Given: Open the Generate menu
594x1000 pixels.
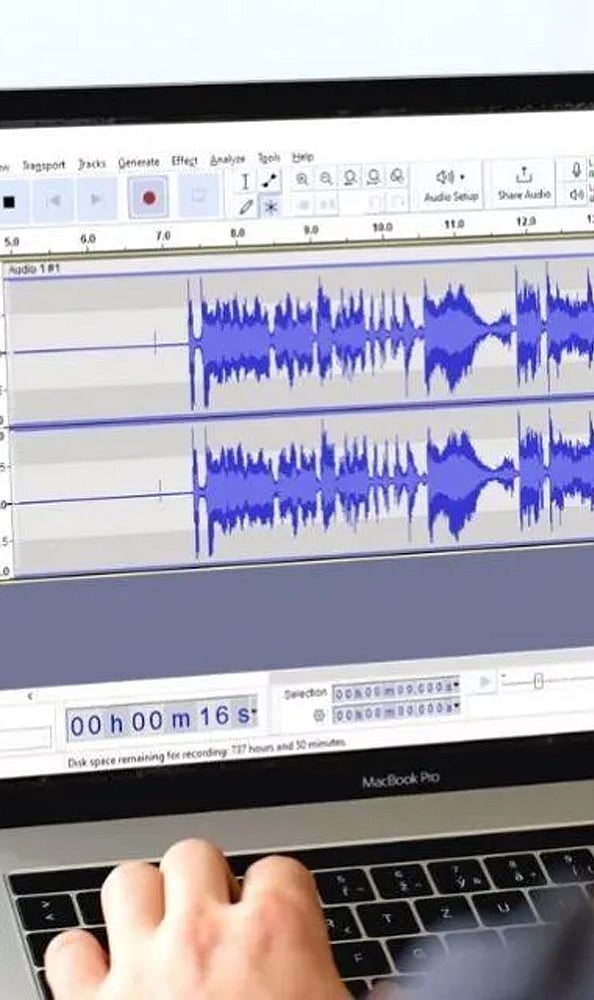Looking at the screenshot, I should click(138, 163).
